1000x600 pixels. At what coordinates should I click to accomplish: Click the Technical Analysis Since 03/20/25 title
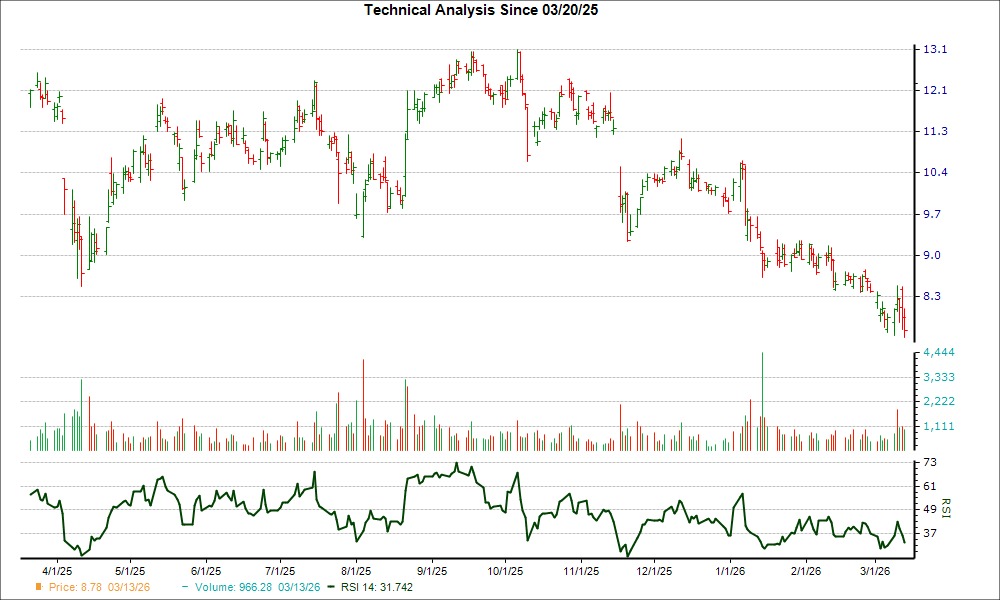point(483,10)
